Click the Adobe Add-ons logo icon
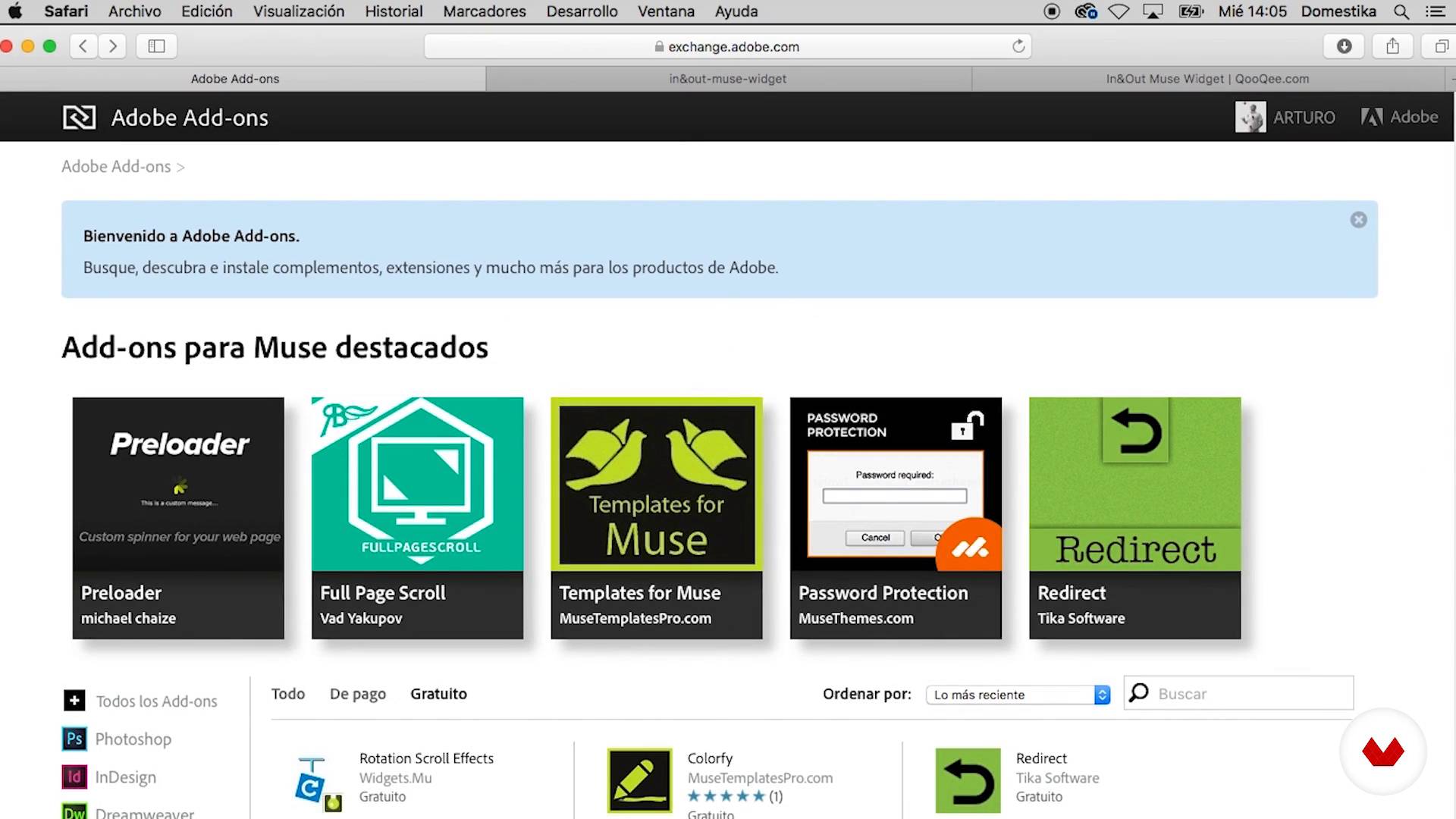 (x=79, y=118)
